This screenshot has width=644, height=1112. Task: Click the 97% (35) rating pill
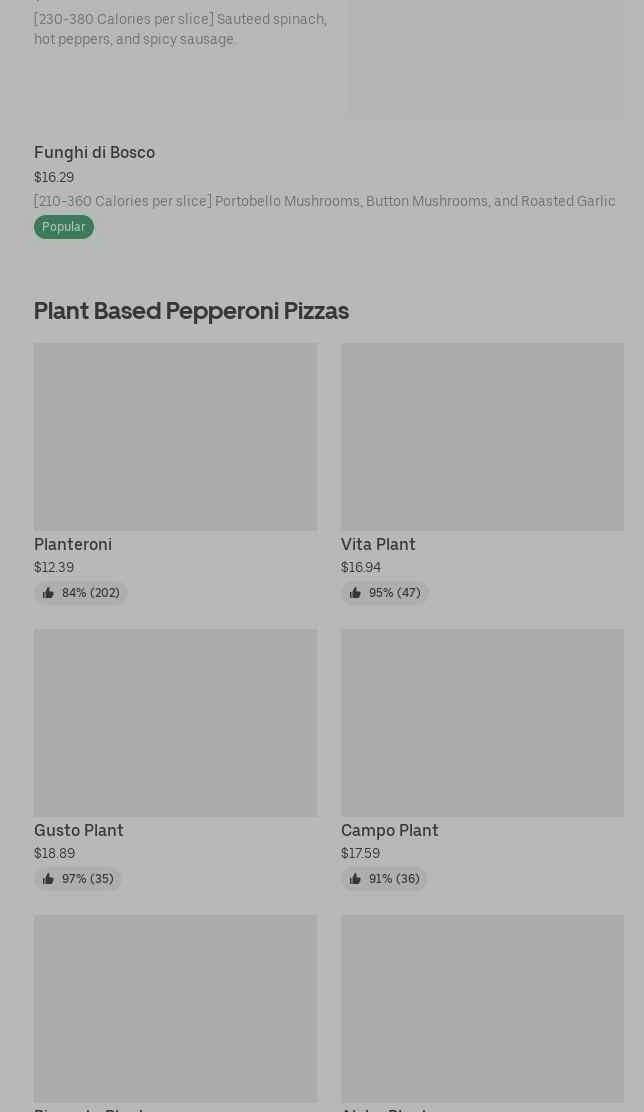pos(78,879)
